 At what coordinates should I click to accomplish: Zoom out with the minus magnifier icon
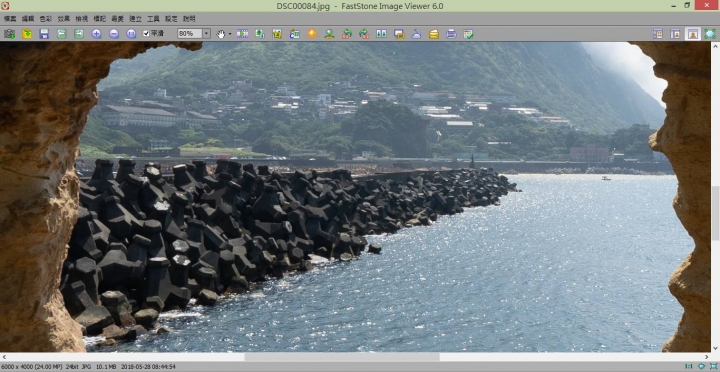(x=114, y=34)
